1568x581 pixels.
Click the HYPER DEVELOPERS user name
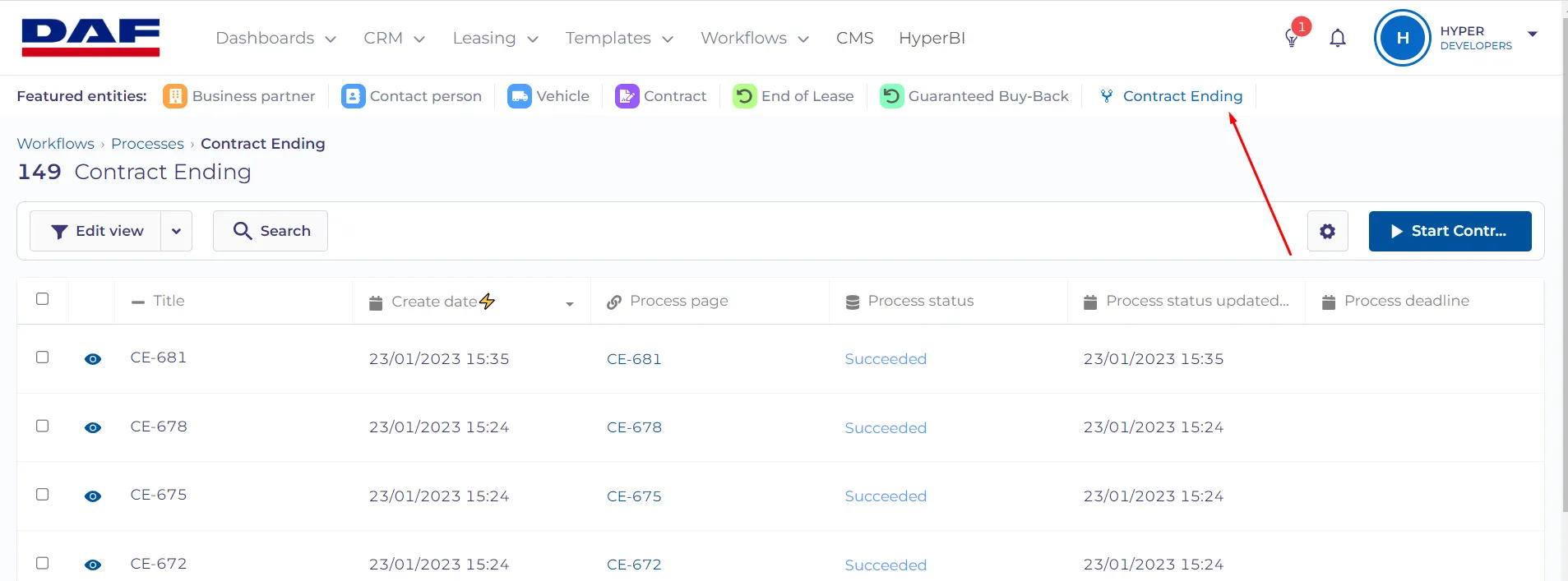(1476, 38)
